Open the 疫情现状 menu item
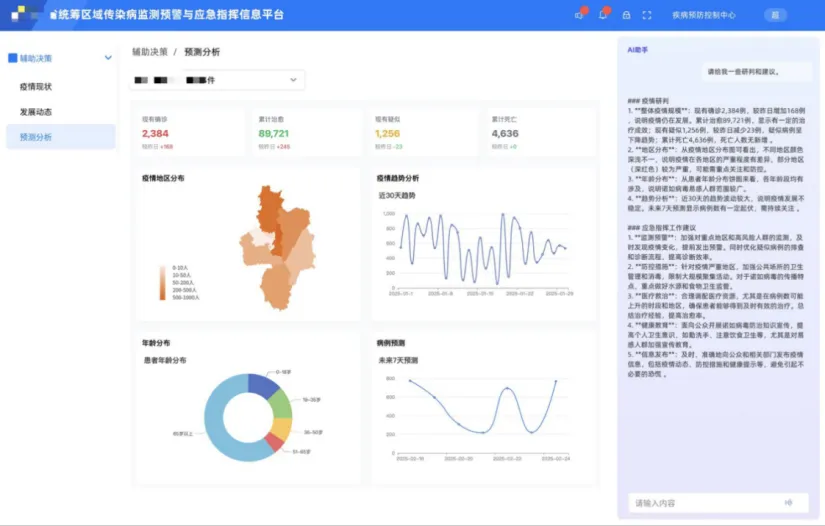The image size is (825, 526). pyautogui.click(x=36, y=87)
